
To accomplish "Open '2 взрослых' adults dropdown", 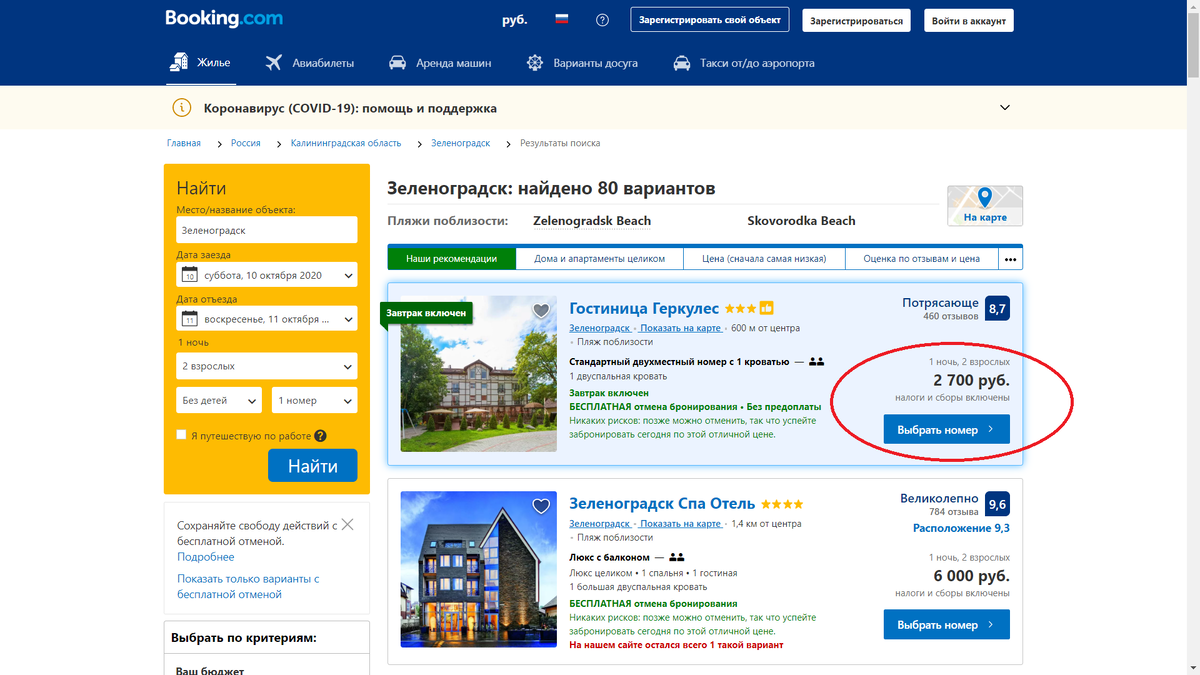I will click(267, 366).
